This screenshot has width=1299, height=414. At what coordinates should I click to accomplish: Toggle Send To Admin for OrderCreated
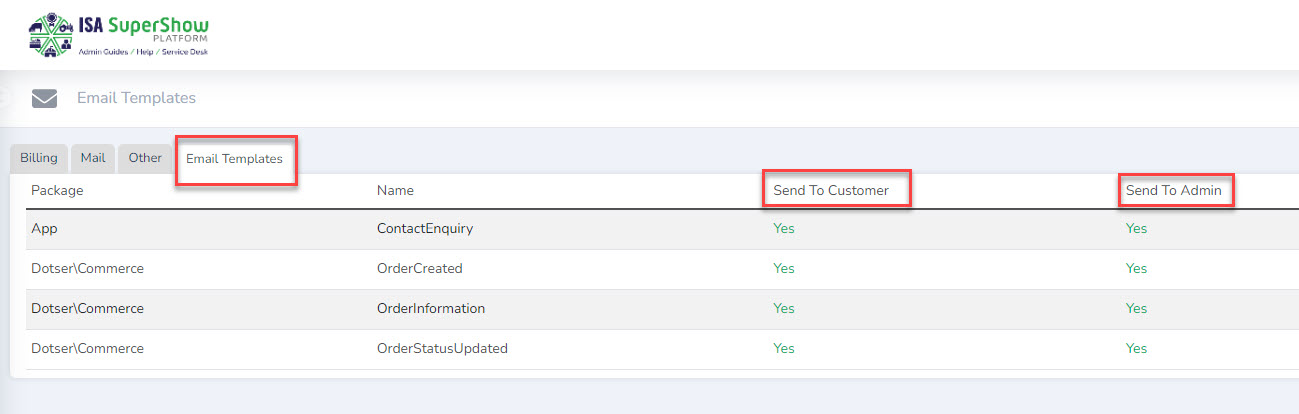point(1137,269)
